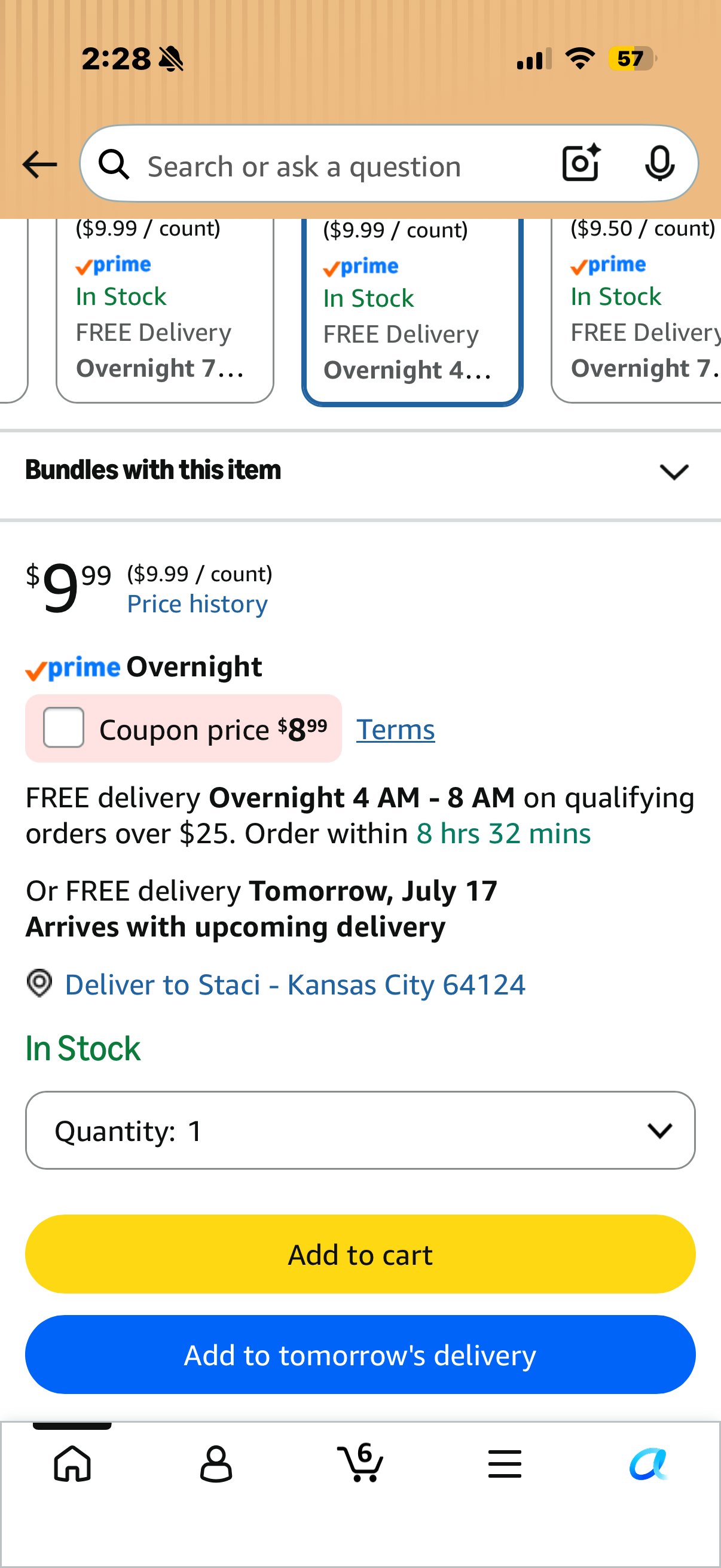The height and width of the screenshot is (1568, 721).
Task: Open shopping cart with 6 items
Action: pos(360,1462)
